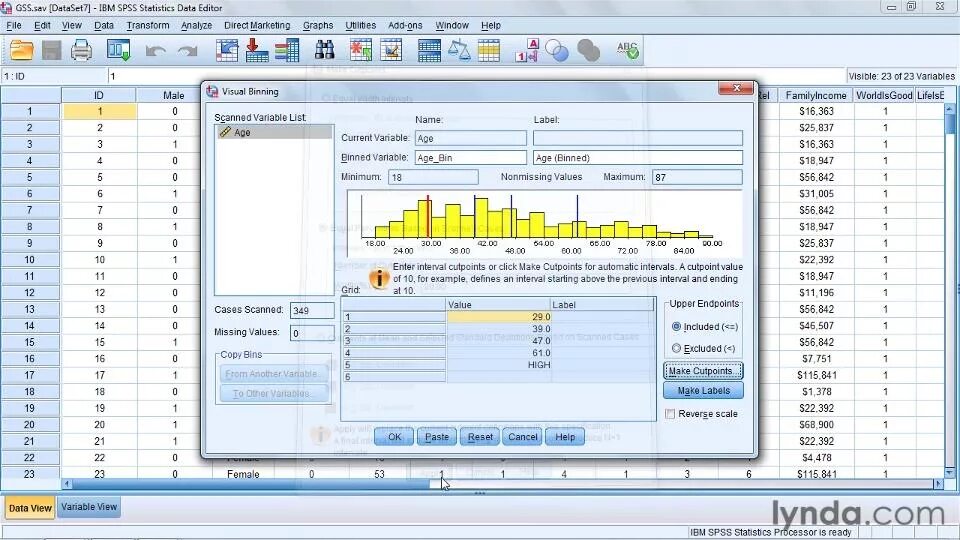Screen dimensions: 960x540
Task: Select Included (<=) upper endpoint option
Action: [676, 326]
